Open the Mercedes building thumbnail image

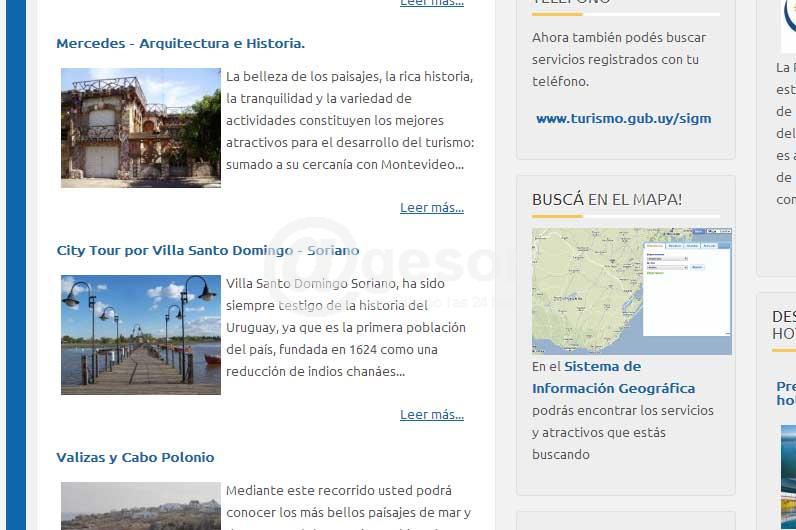(x=140, y=128)
